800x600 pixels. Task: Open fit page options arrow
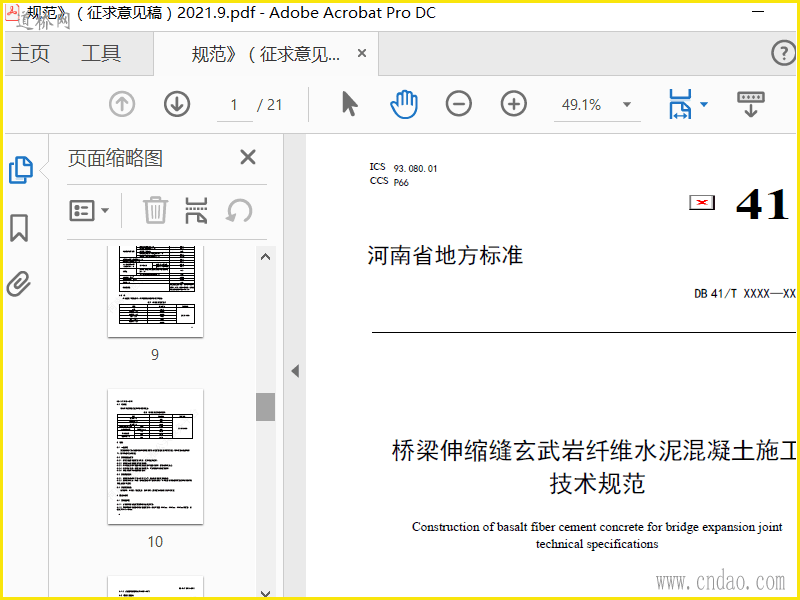tap(704, 105)
